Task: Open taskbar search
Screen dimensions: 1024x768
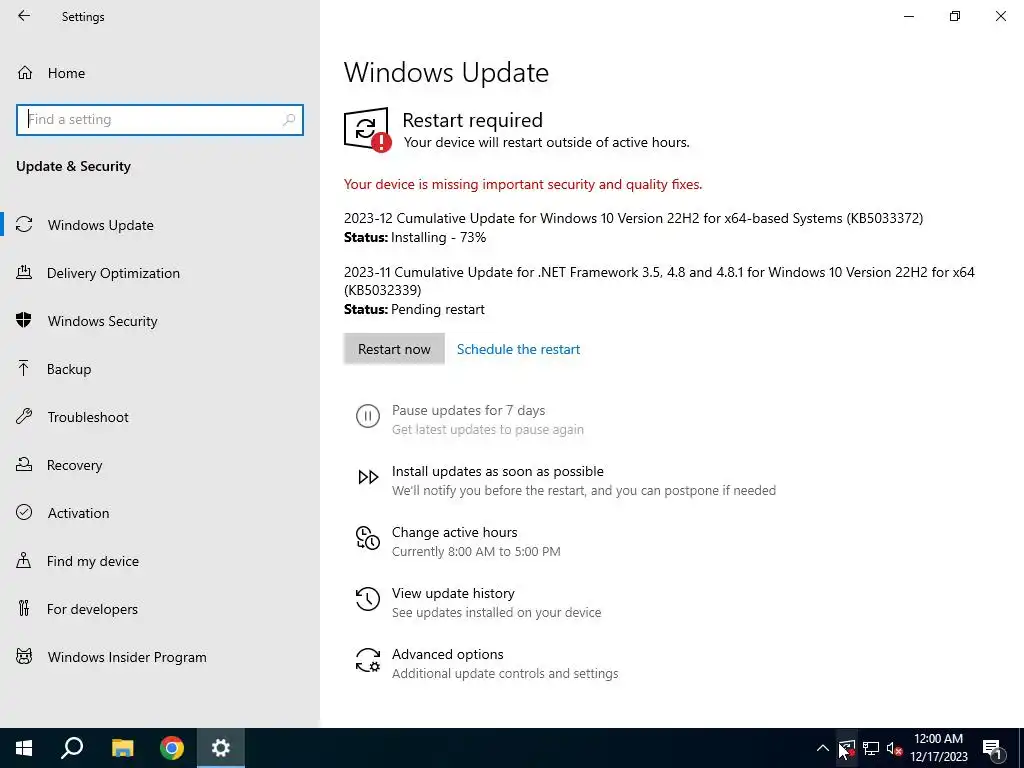Action: [72, 748]
